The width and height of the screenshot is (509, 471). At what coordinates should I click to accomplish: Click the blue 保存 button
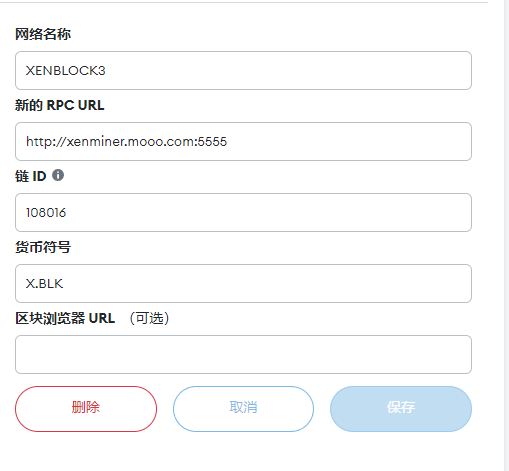[x=401, y=409]
